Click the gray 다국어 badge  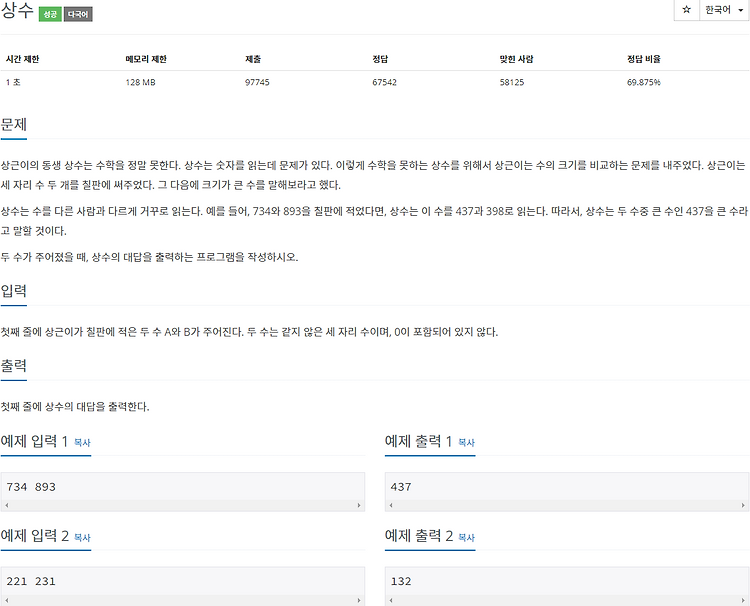(78, 14)
